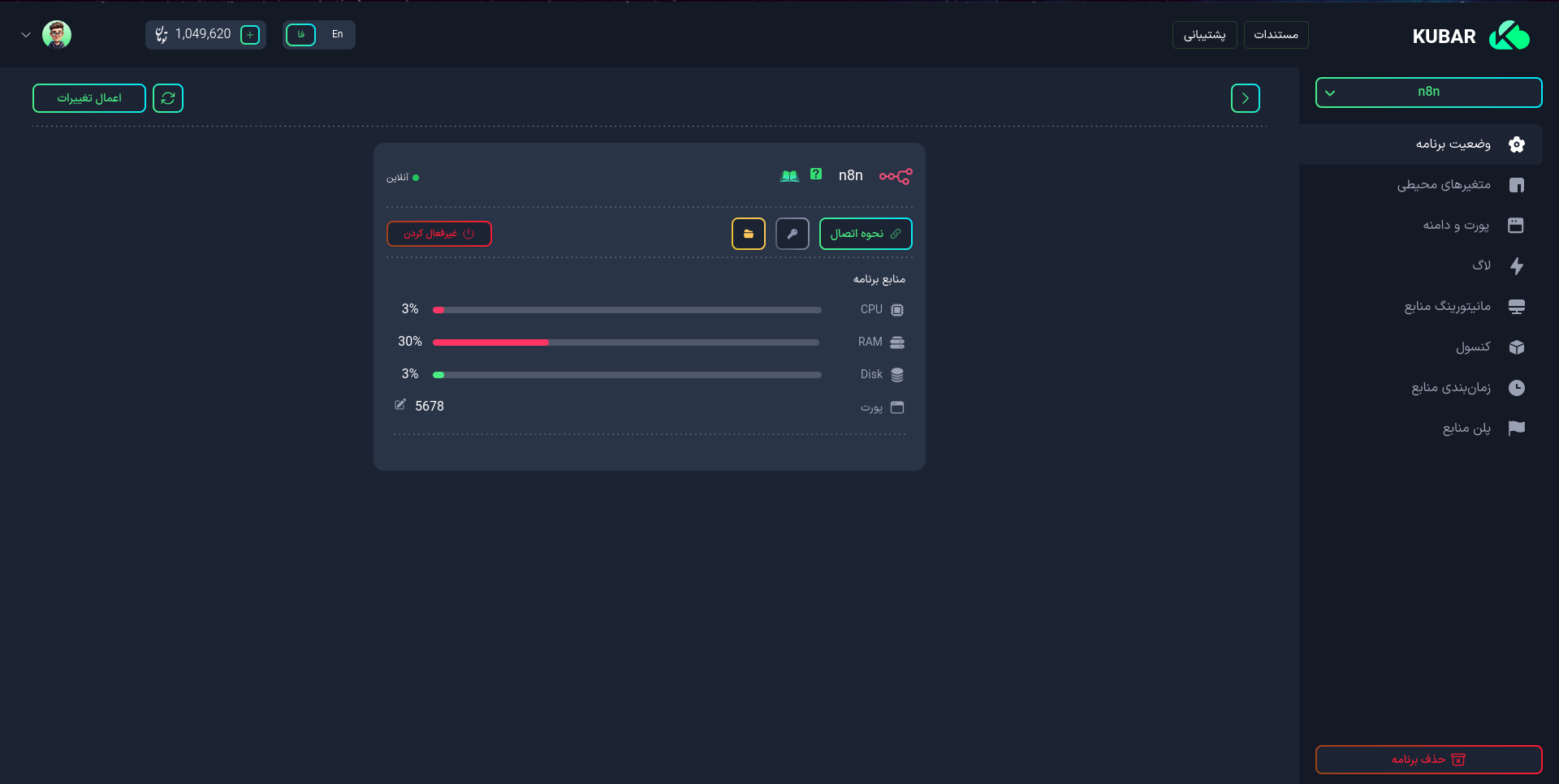Select لاگ from the sidebar

pos(1421,266)
